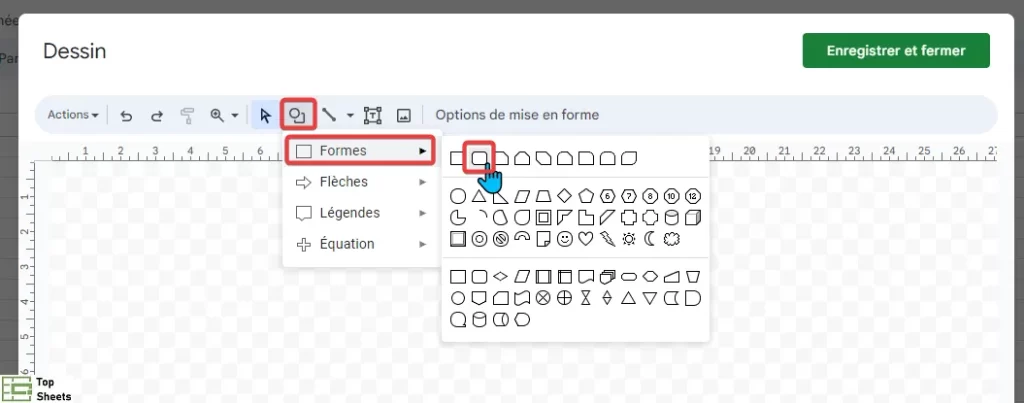Select the Text box tool
The width and height of the screenshot is (1024, 403).
pyautogui.click(x=372, y=116)
